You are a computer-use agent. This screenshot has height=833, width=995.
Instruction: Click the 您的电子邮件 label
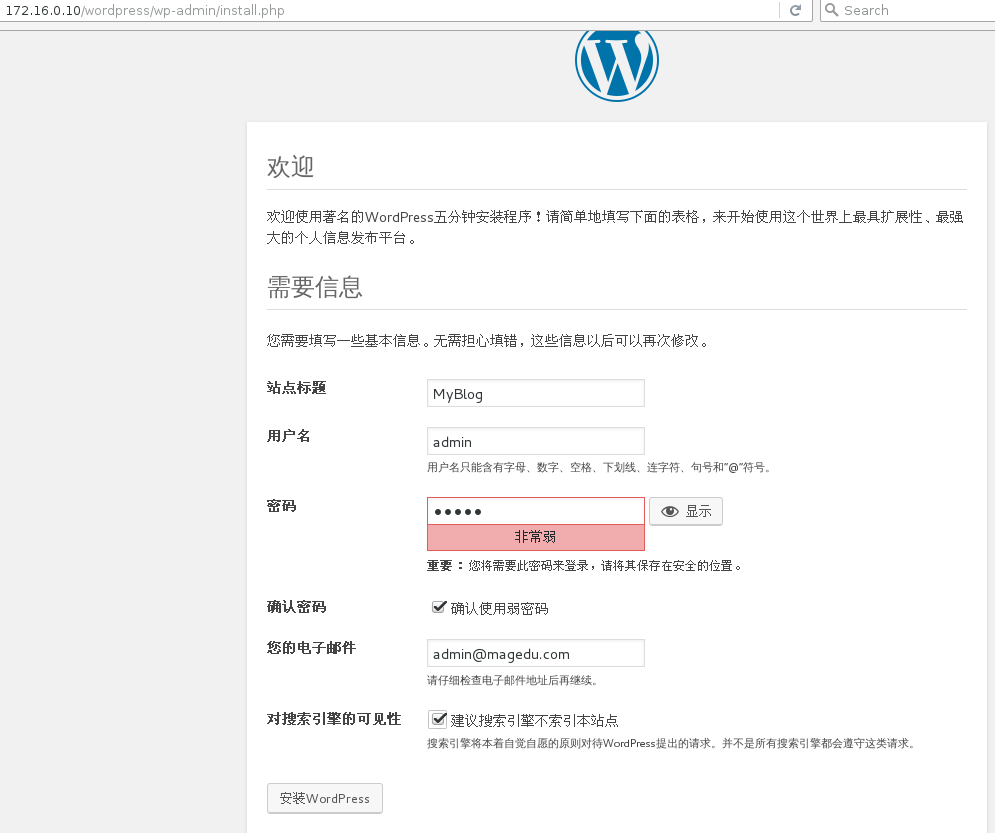pos(311,648)
